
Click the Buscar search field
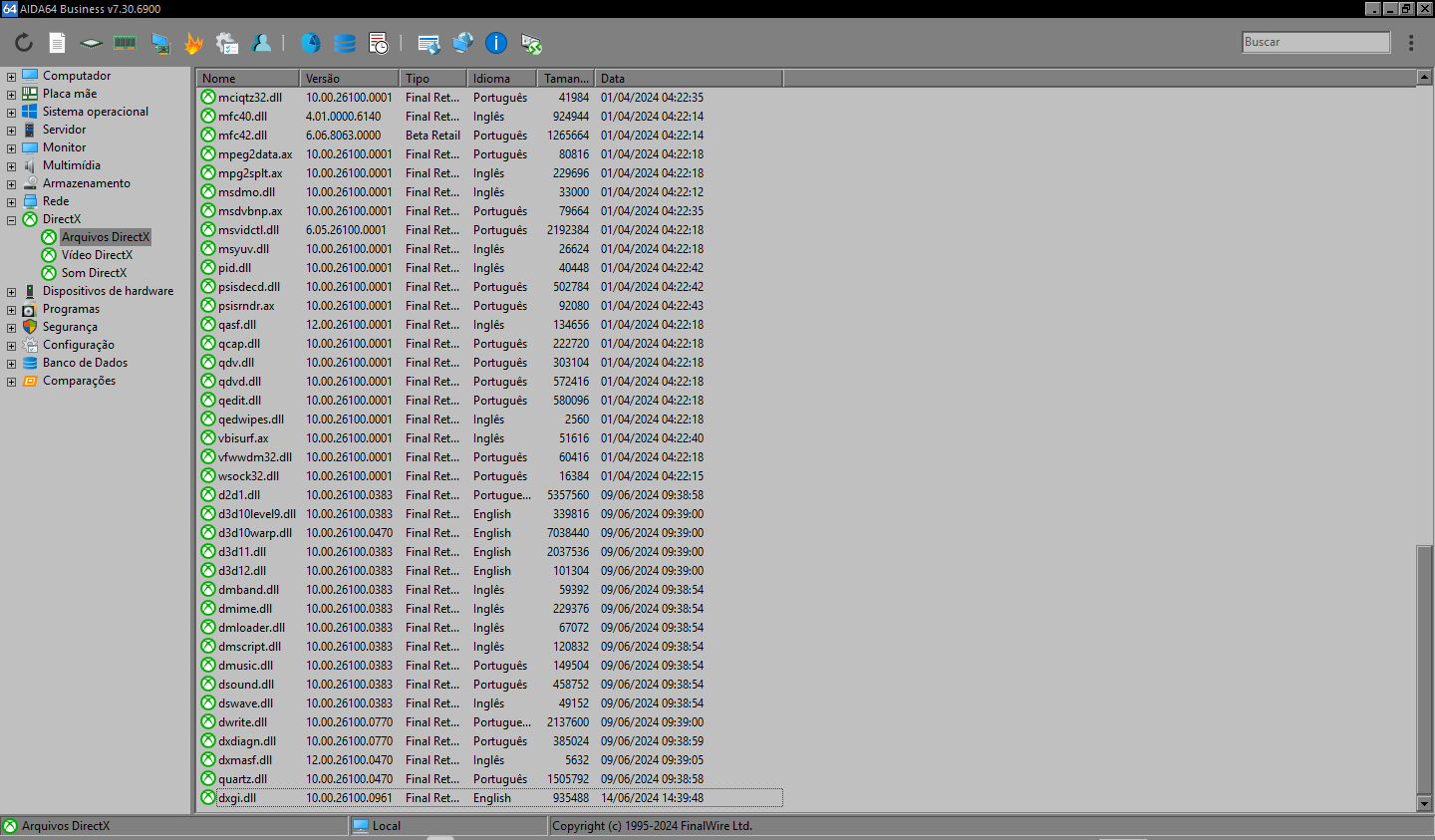pos(1315,42)
